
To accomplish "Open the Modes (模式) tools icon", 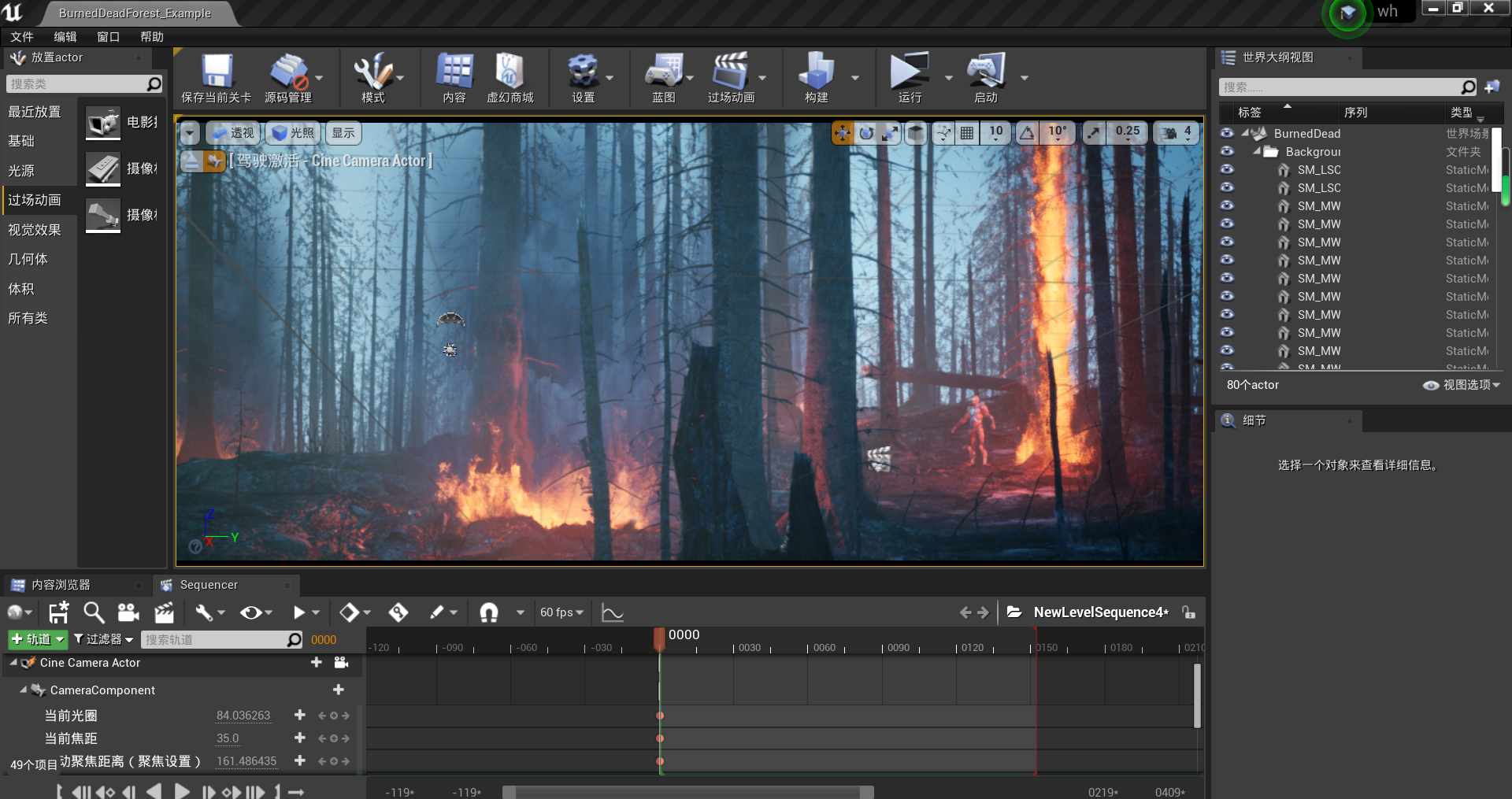I will (x=372, y=71).
